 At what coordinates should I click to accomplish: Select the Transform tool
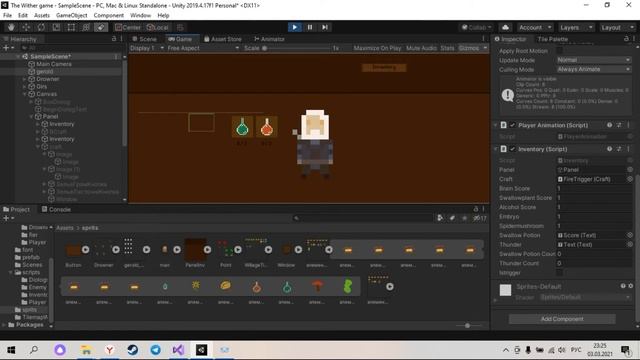pos(86,27)
